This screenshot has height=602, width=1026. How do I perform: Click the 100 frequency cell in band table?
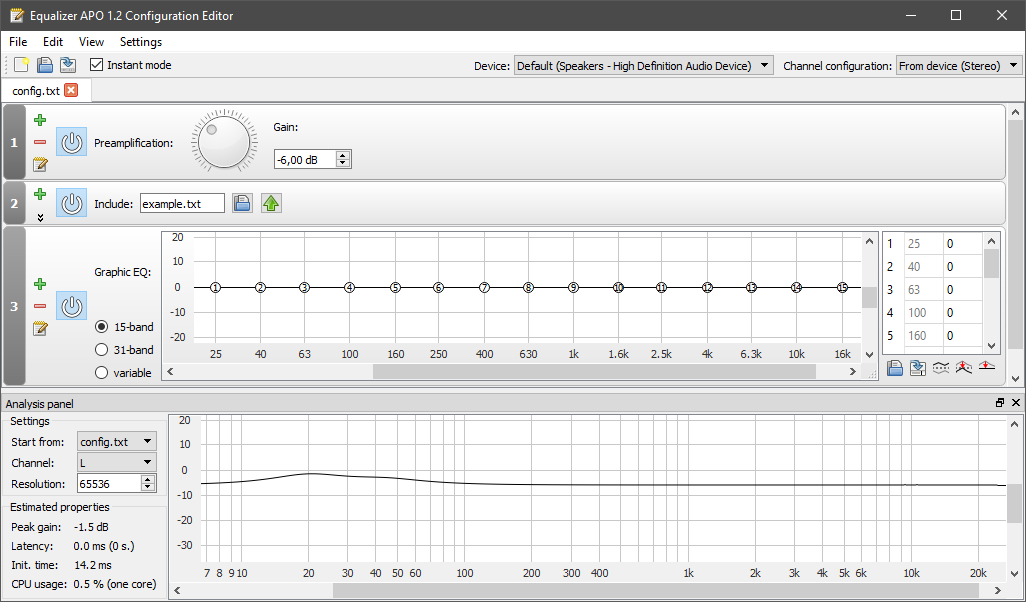[923, 313]
